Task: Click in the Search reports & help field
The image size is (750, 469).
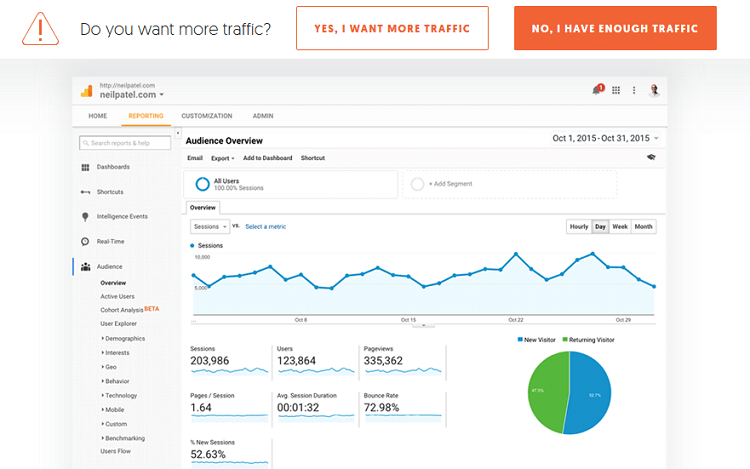Action: [125, 143]
